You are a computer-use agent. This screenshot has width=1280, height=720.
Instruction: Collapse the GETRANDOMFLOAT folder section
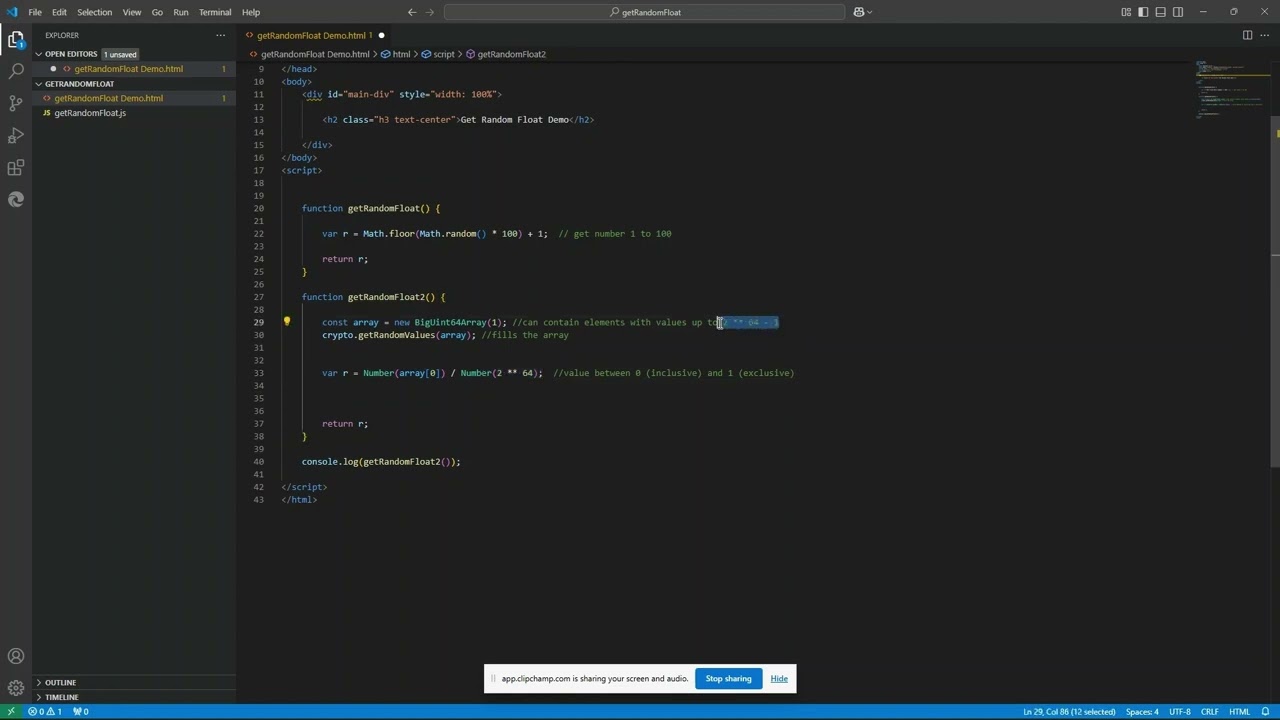click(39, 84)
